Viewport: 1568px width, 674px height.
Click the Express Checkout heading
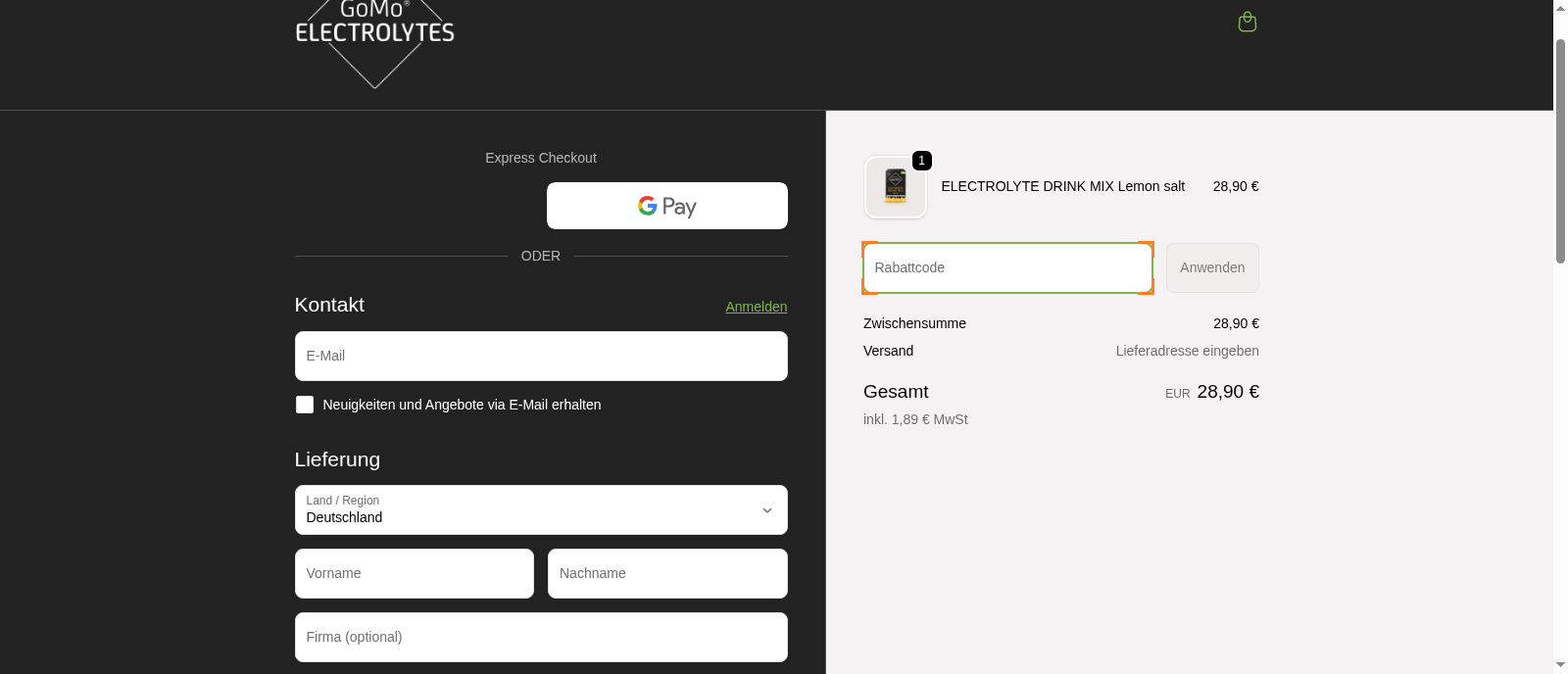pyautogui.click(x=541, y=158)
